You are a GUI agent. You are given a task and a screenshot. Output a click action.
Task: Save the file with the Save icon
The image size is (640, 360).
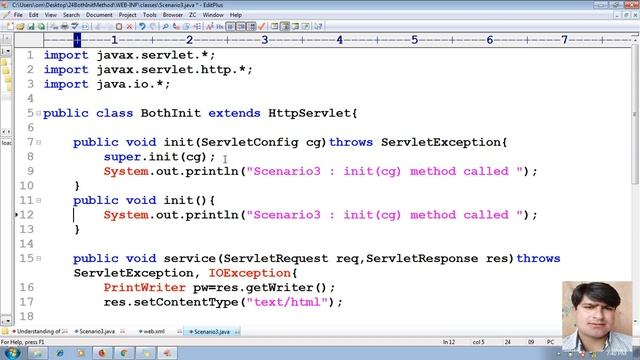(31, 26)
